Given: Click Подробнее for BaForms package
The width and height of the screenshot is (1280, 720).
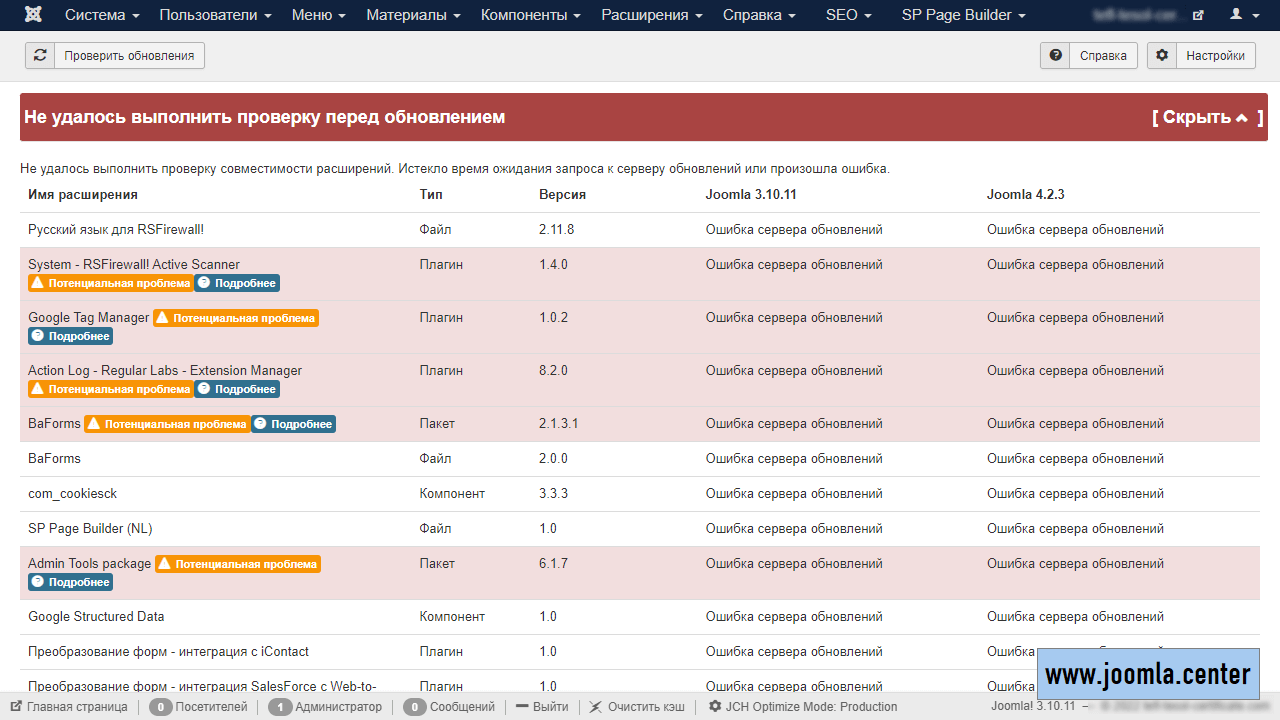Looking at the screenshot, I should [x=294, y=424].
